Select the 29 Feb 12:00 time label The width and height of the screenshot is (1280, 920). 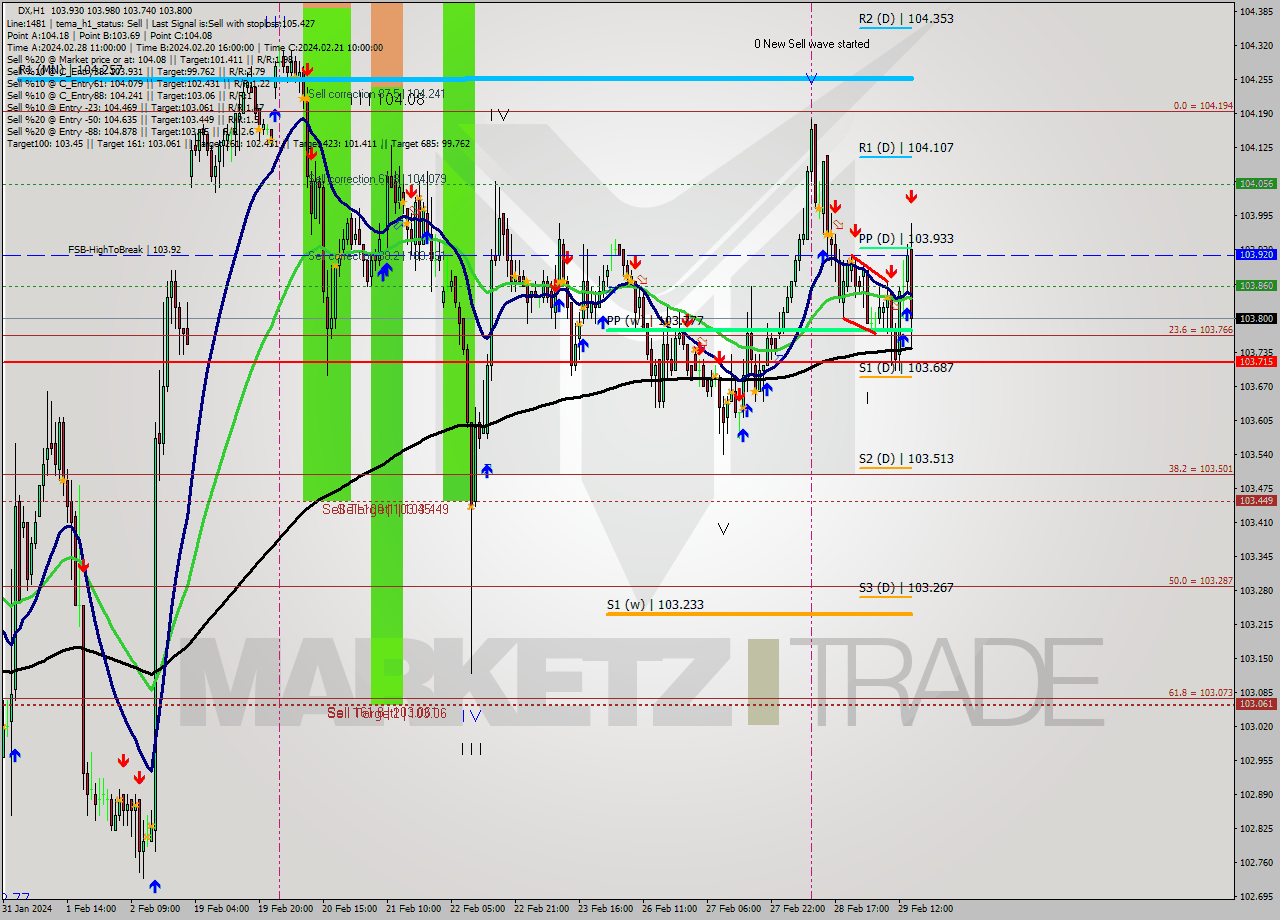[925, 910]
